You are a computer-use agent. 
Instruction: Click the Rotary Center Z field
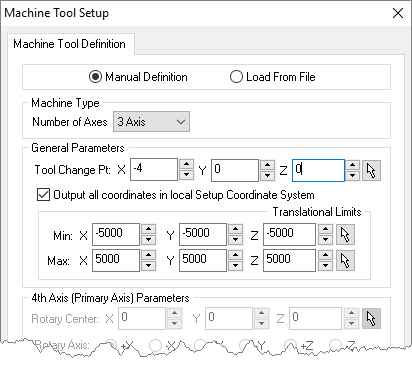[x=315, y=318]
